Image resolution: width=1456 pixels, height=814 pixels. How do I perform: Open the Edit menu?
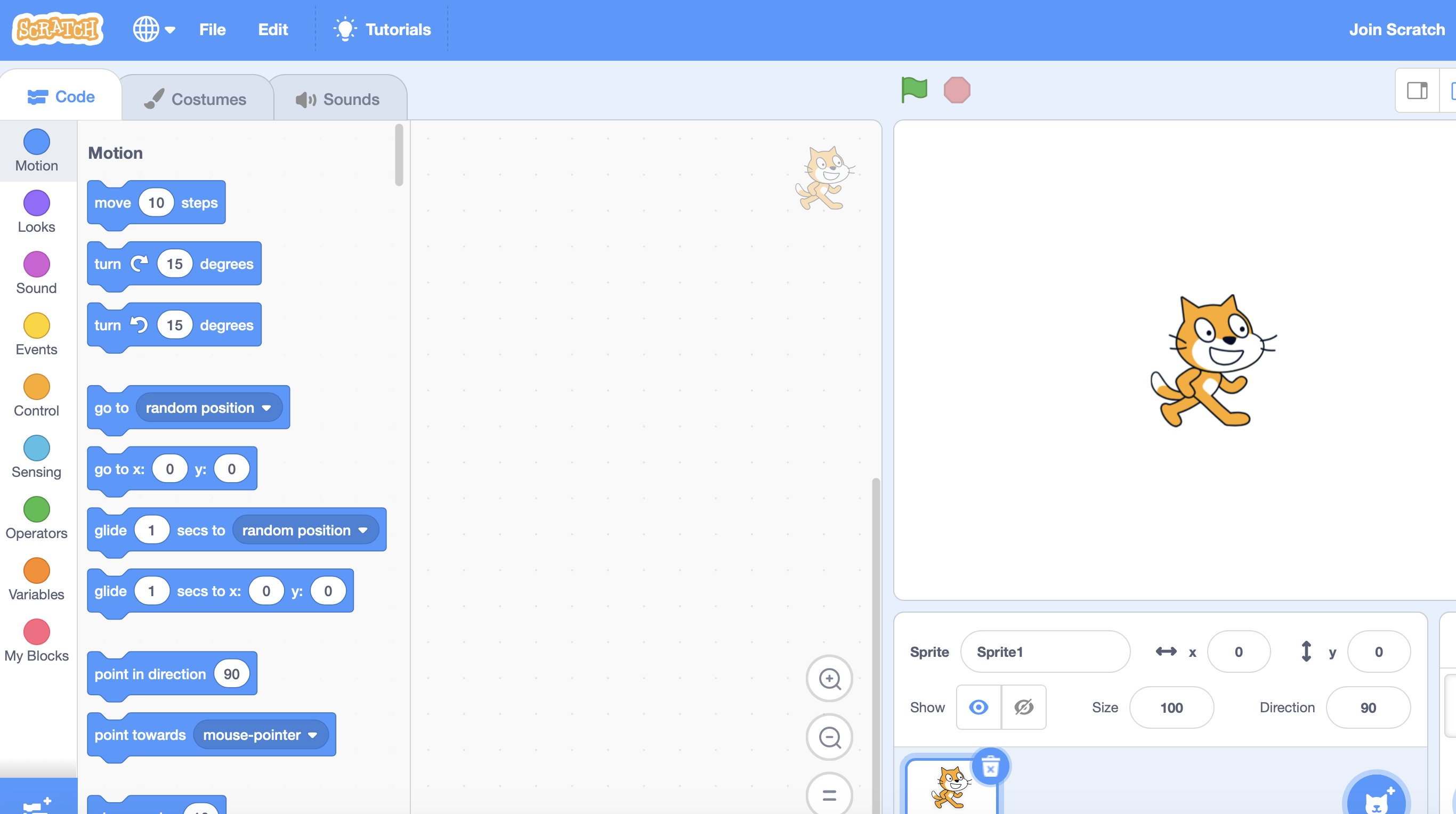273,29
